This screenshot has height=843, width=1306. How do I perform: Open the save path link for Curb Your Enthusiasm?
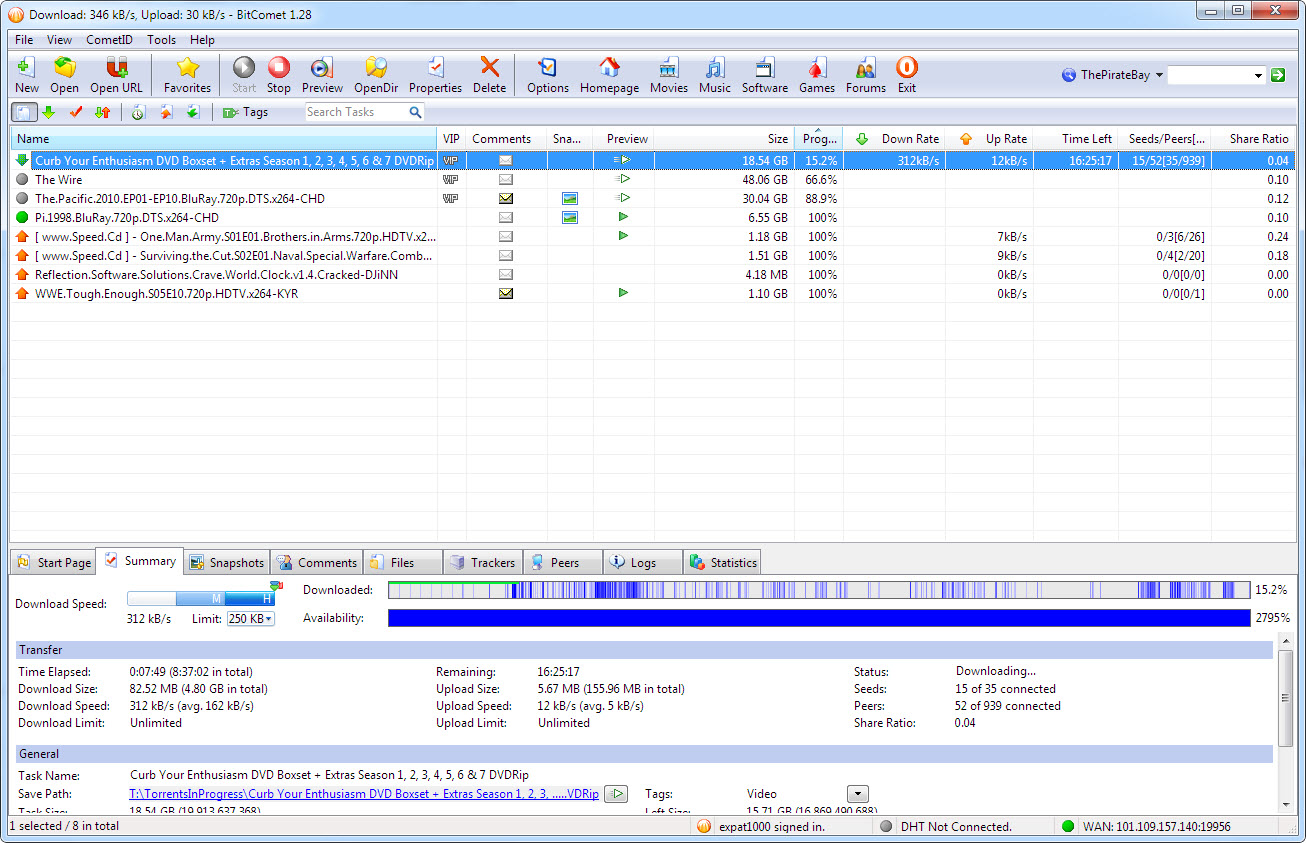(x=364, y=794)
